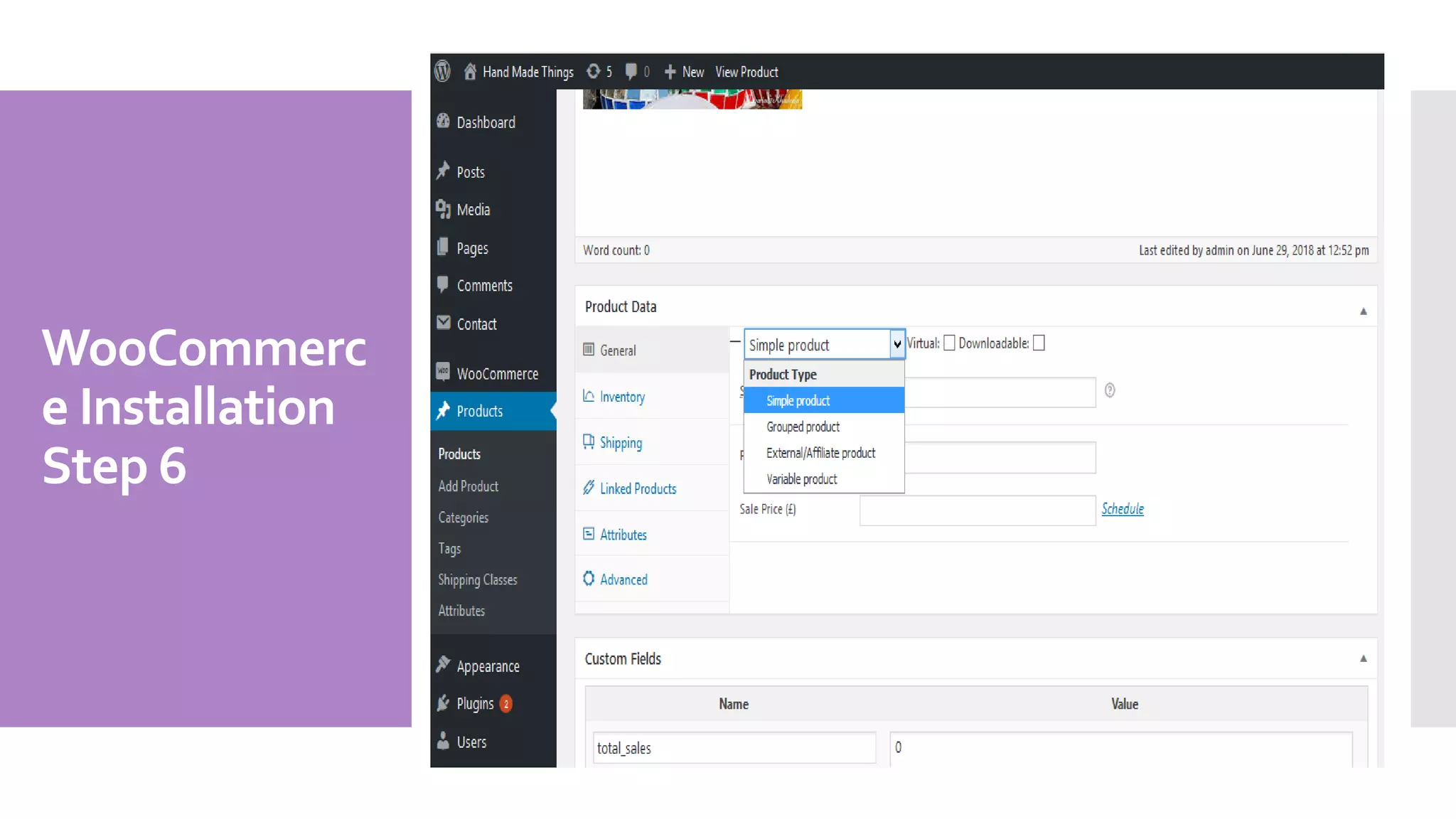Enable the Virtual checkbox

pos(949,343)
